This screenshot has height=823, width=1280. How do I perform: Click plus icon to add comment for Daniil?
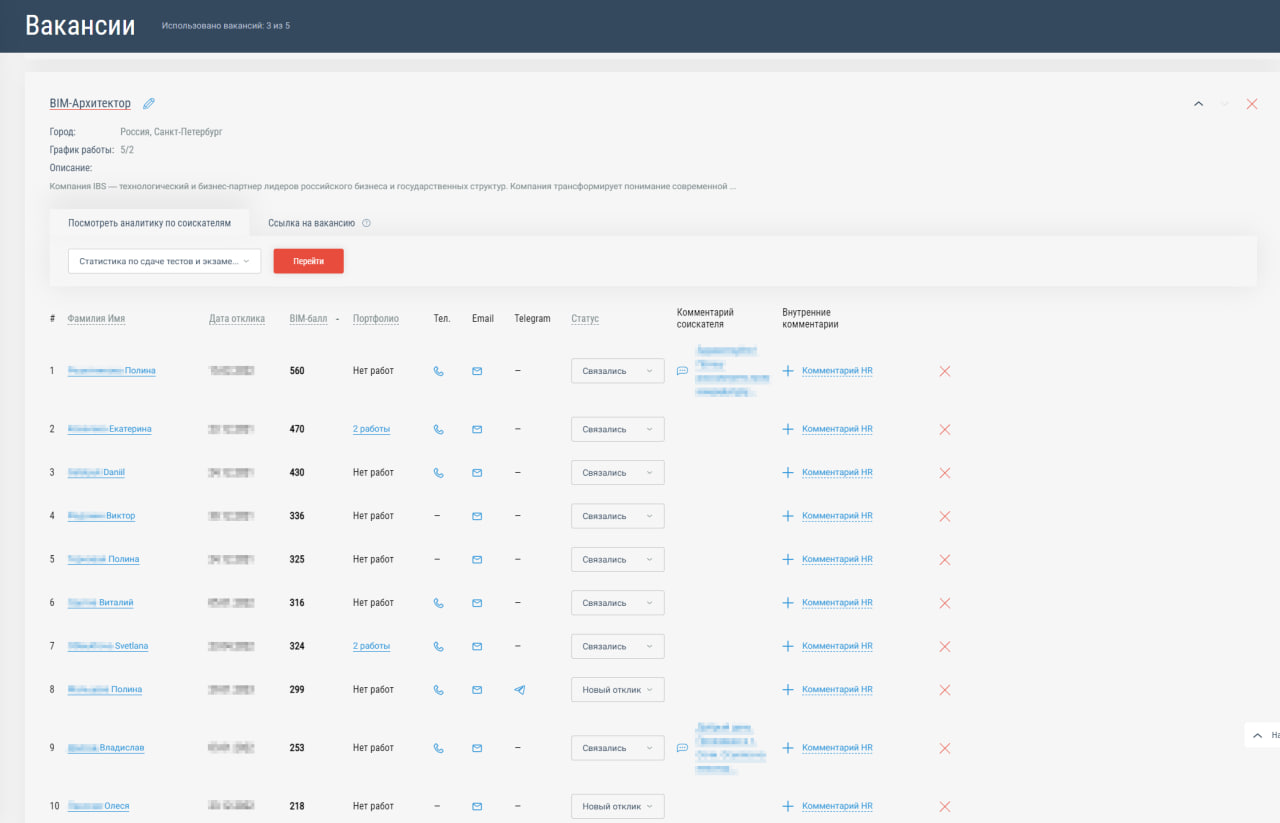coord(787,473)
